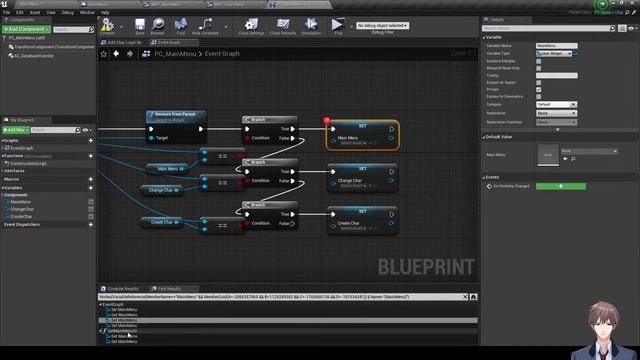Browse to Main Menu asset magnifier icon

point(573,158)
